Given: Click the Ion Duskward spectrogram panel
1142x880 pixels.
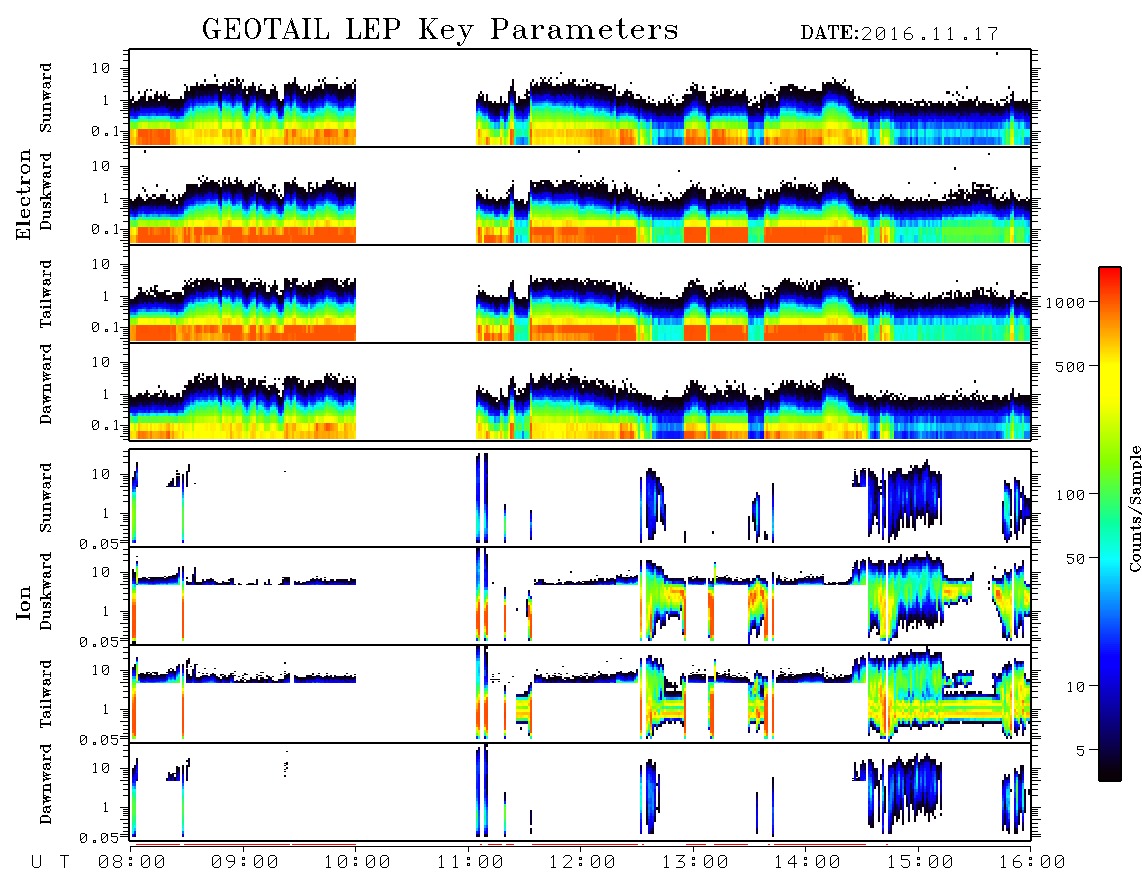Looking at the screenshot, I should tap(580, 595).
